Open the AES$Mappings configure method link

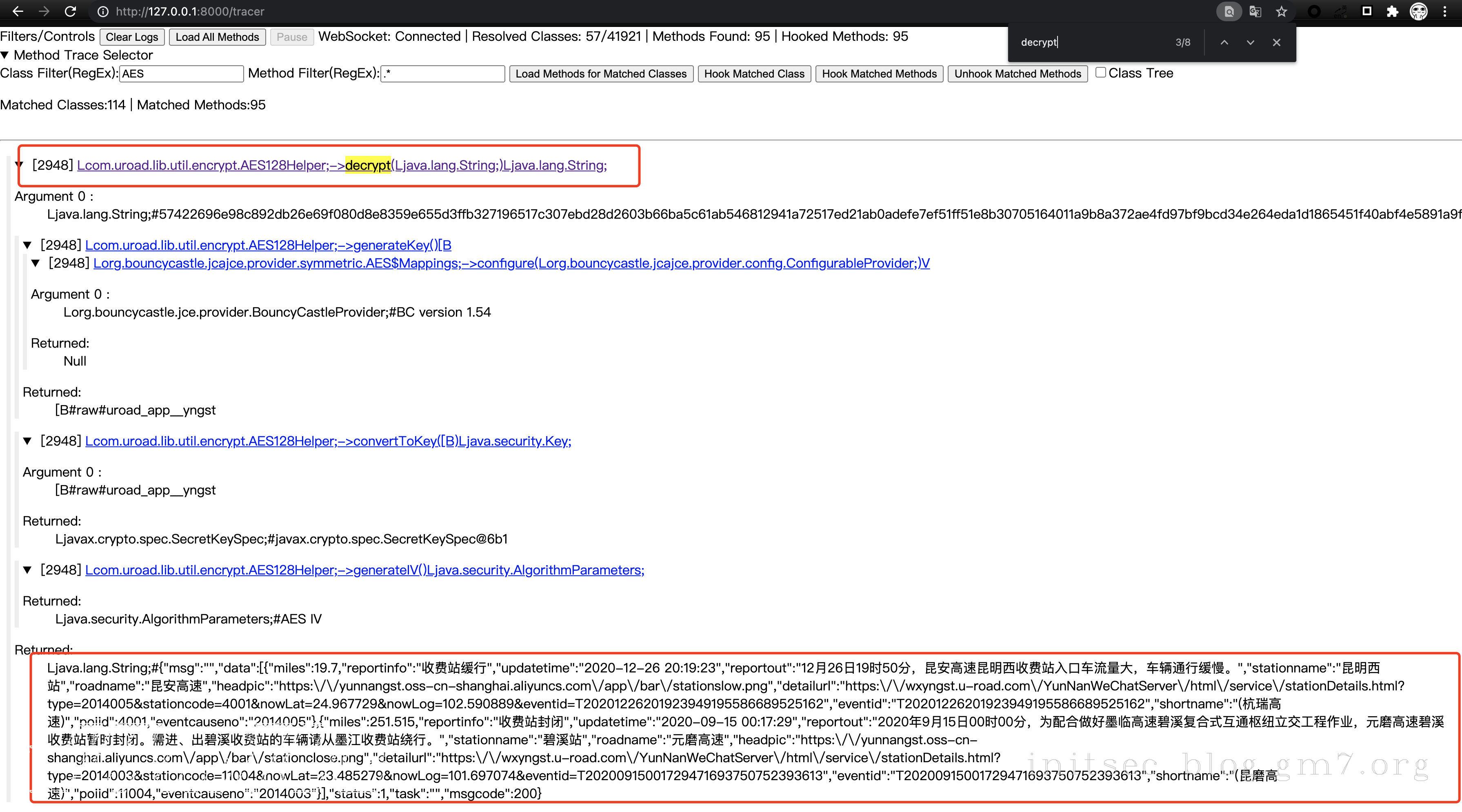[511, 263]
